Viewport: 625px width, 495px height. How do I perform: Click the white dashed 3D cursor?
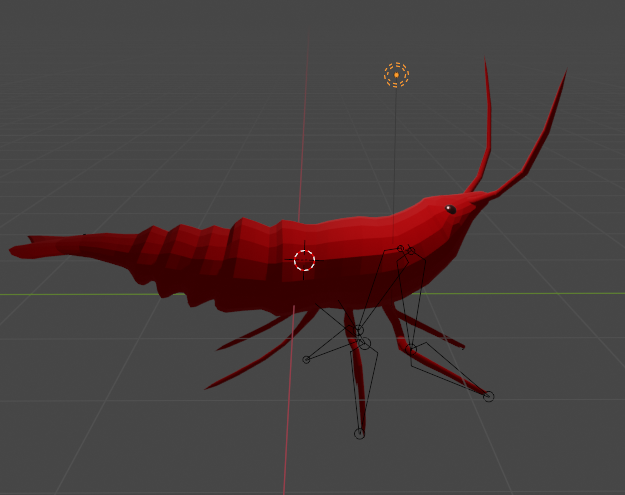tap(305, 261)
